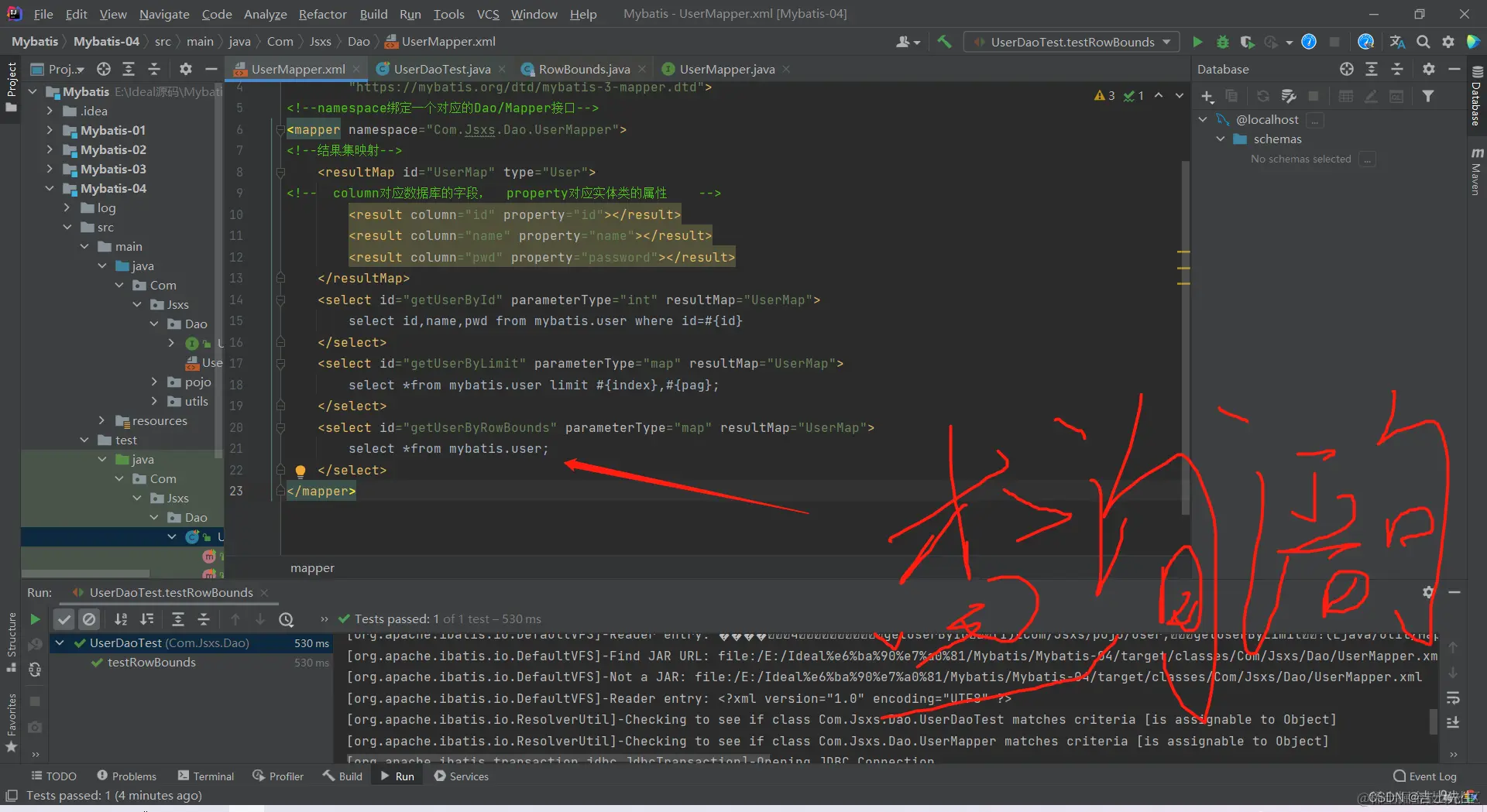Open the TODO tool window
1487x812 pixels.
[x=53, y=776]
